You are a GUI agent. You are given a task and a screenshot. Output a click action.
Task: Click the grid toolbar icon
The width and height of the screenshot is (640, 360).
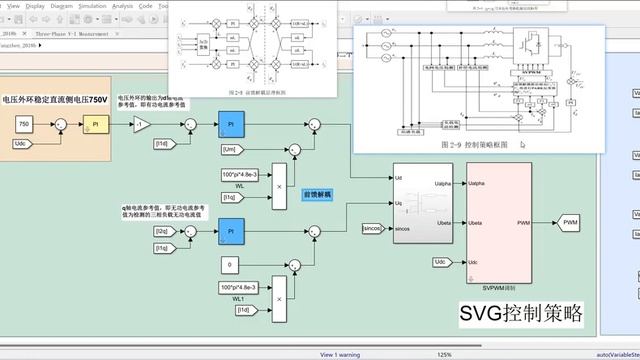[x=378, y=19]
